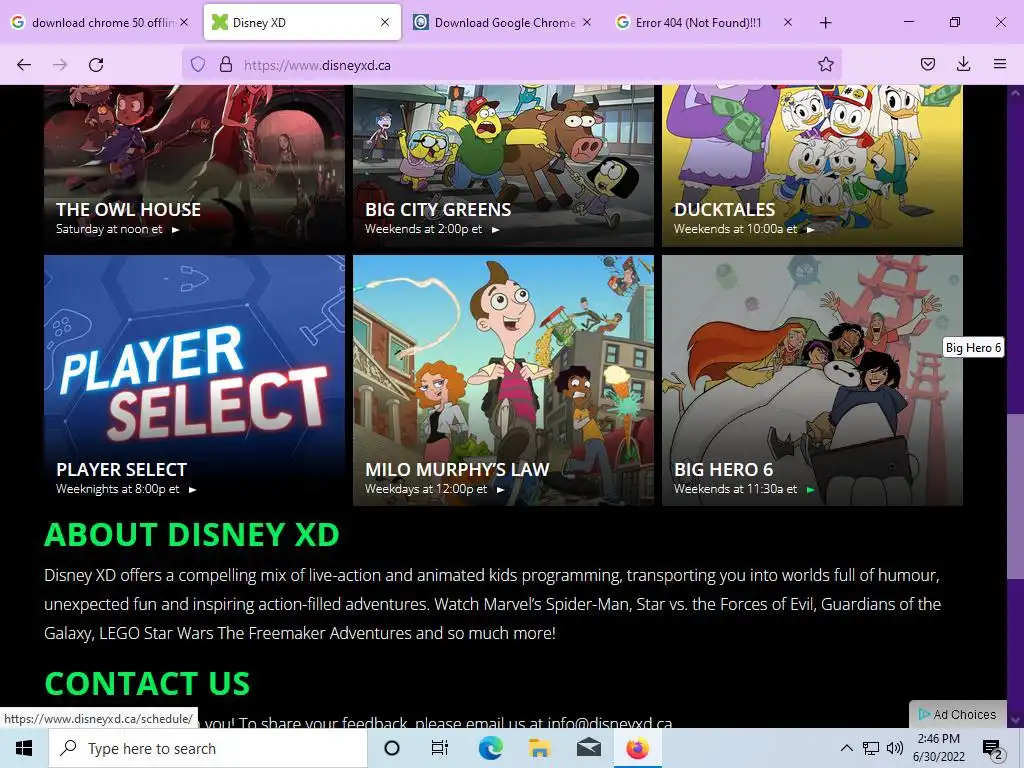Click the Firefox taskbar icon

637,748
